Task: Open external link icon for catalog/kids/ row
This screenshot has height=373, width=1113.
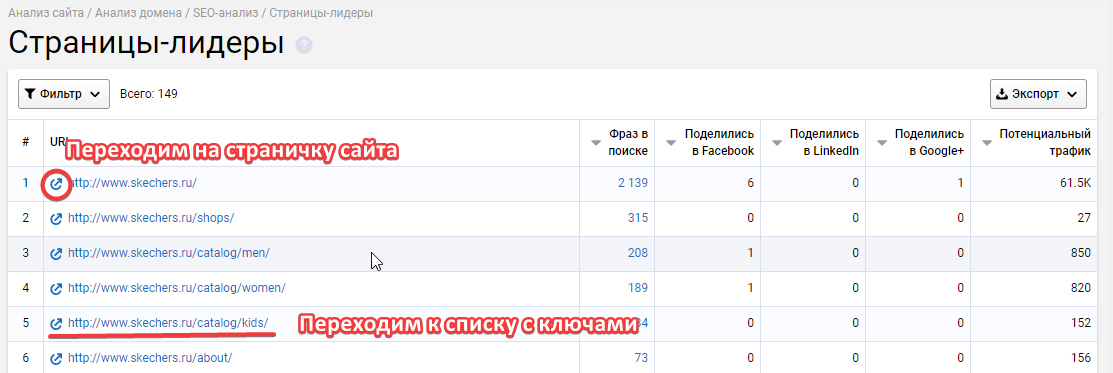Action: pos(56,323)
